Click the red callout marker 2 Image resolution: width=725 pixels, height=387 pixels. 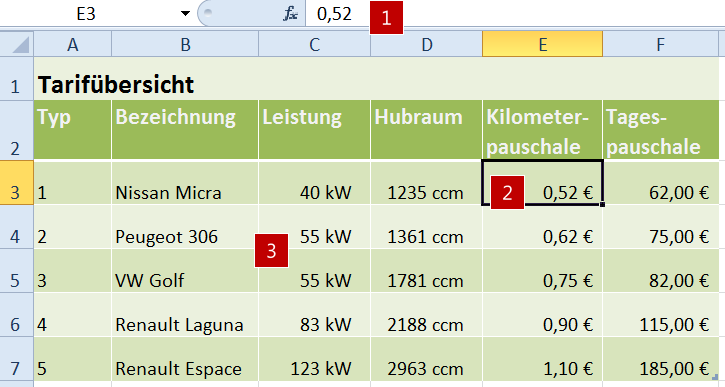[x=507, y=192]
